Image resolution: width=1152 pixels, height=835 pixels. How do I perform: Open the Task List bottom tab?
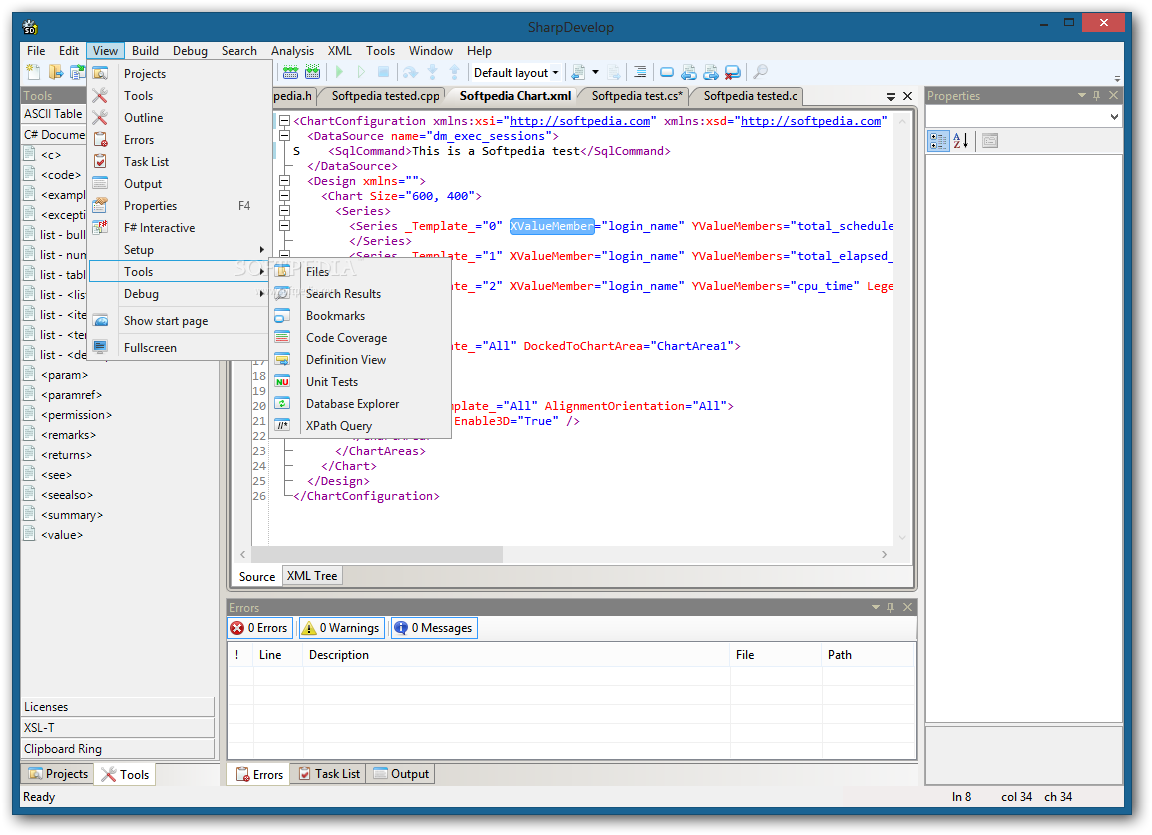point(329,773)
